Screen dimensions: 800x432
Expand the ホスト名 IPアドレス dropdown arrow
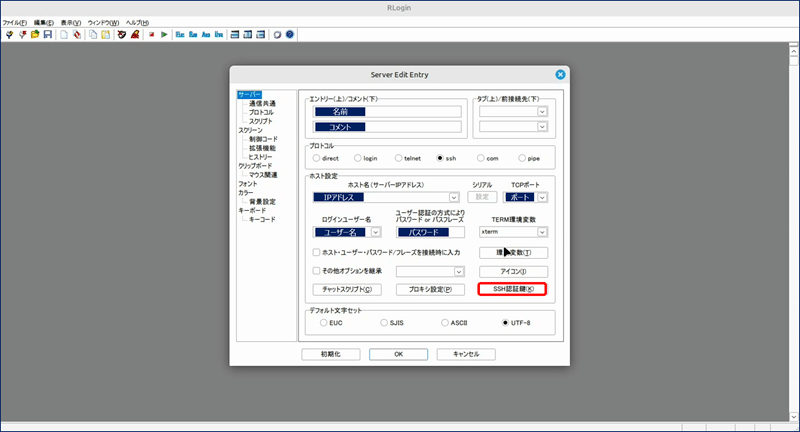click(454, 197)
